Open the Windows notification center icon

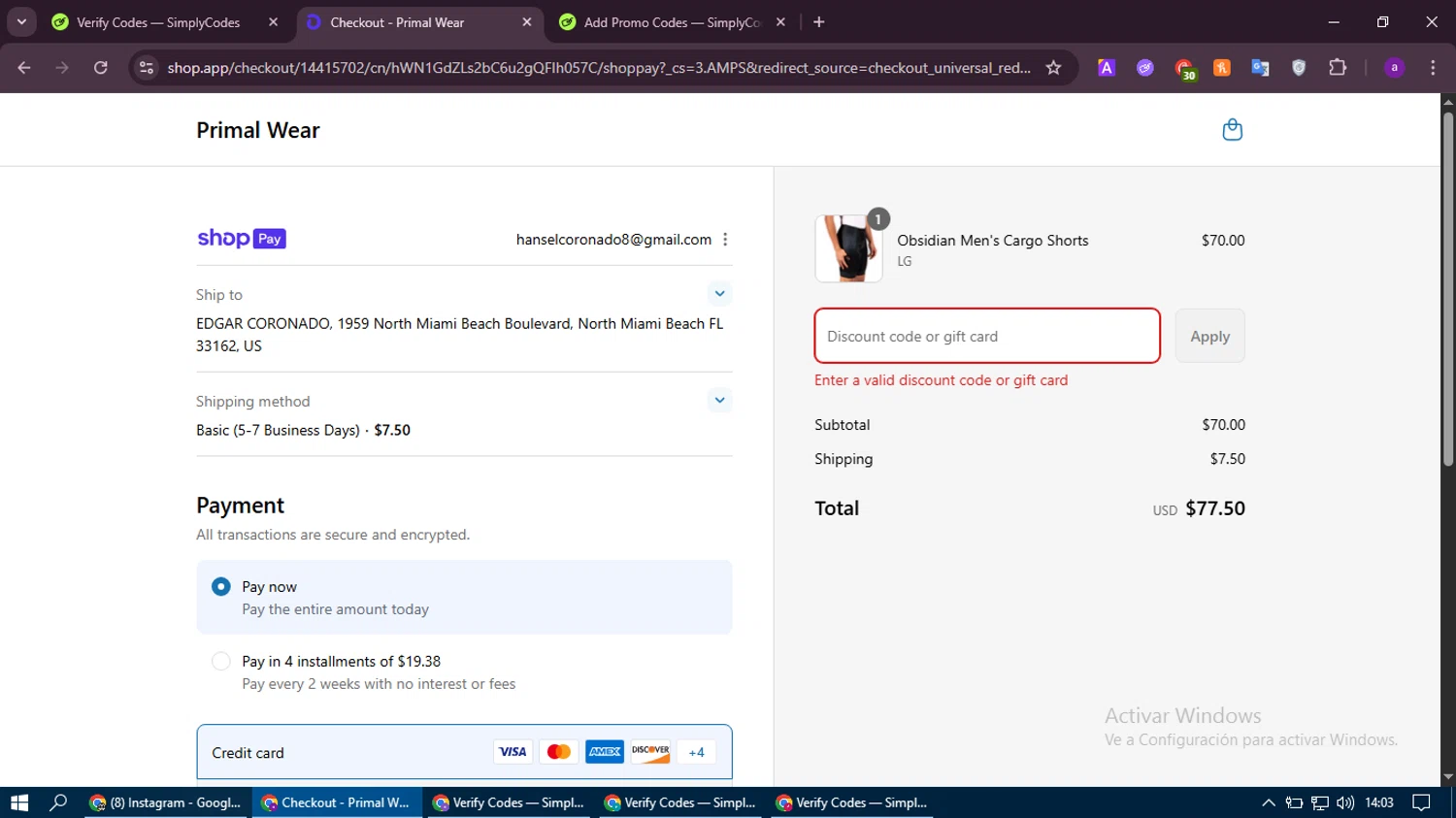pyautogui.click(x=1421, y=802)
